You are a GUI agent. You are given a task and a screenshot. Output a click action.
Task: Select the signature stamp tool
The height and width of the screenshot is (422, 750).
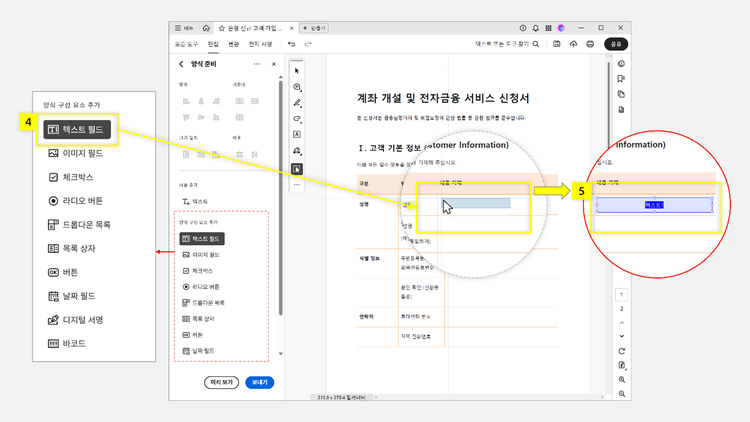tap(297, 151)
